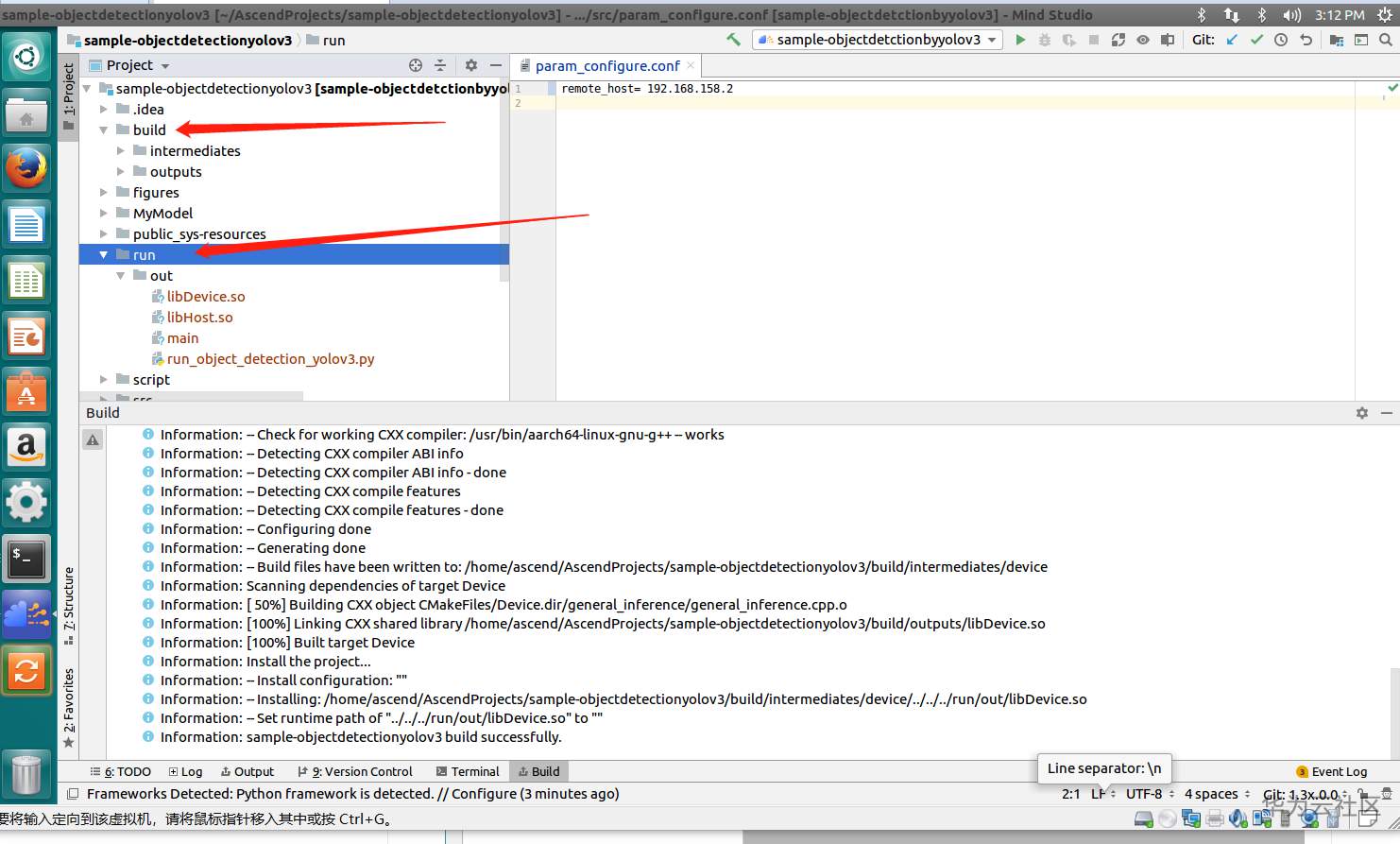
Task: Show Git history clock icon
Action: coord(1281,40)
